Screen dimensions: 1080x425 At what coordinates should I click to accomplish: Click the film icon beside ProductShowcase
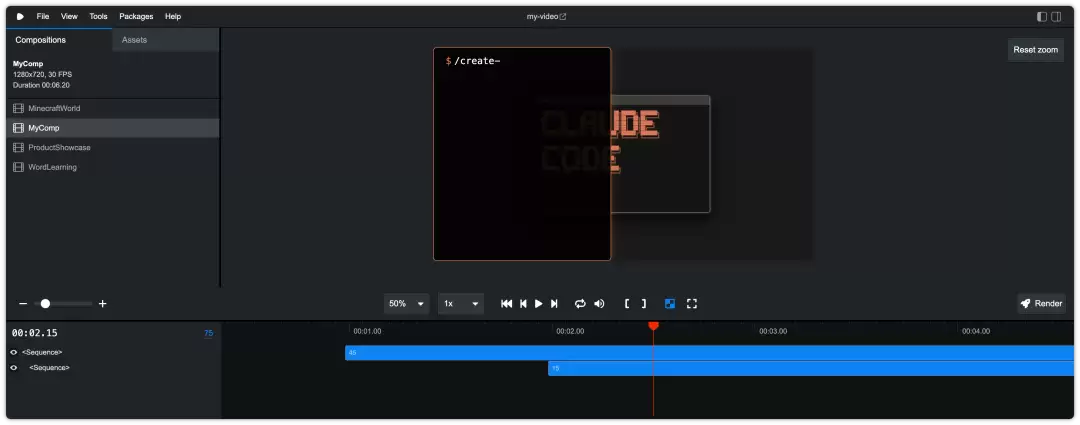(19, 147)
